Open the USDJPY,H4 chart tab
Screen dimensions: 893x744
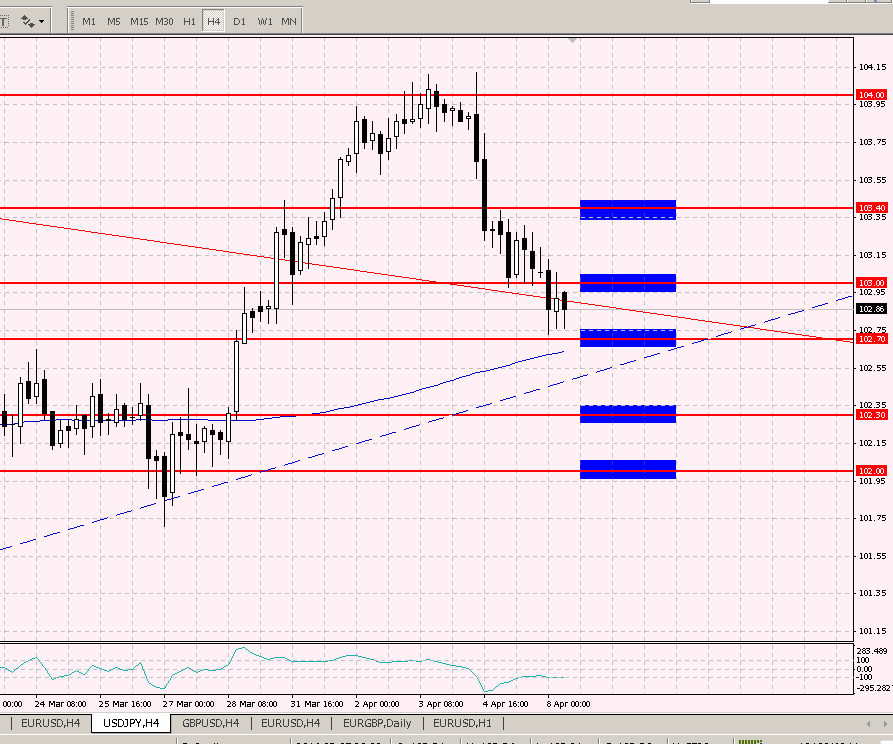pos(131,723)
